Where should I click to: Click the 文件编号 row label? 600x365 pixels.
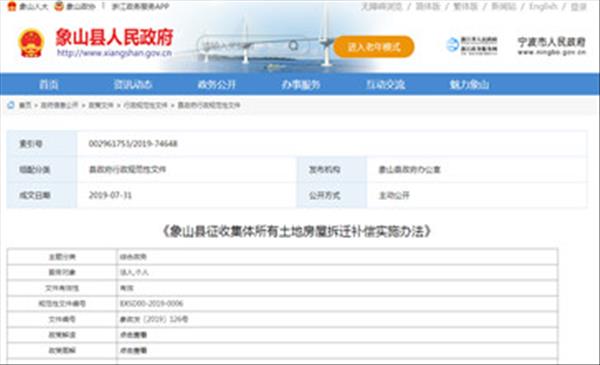coord(62,319)
